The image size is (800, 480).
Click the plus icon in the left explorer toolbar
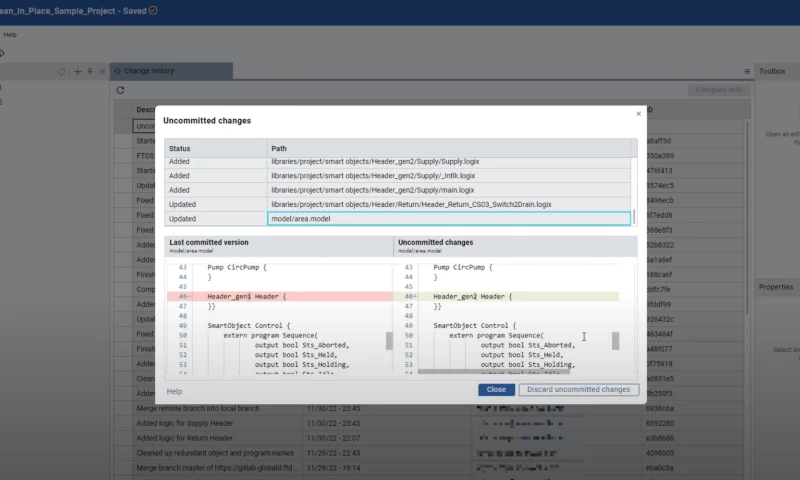pos(78,72)
